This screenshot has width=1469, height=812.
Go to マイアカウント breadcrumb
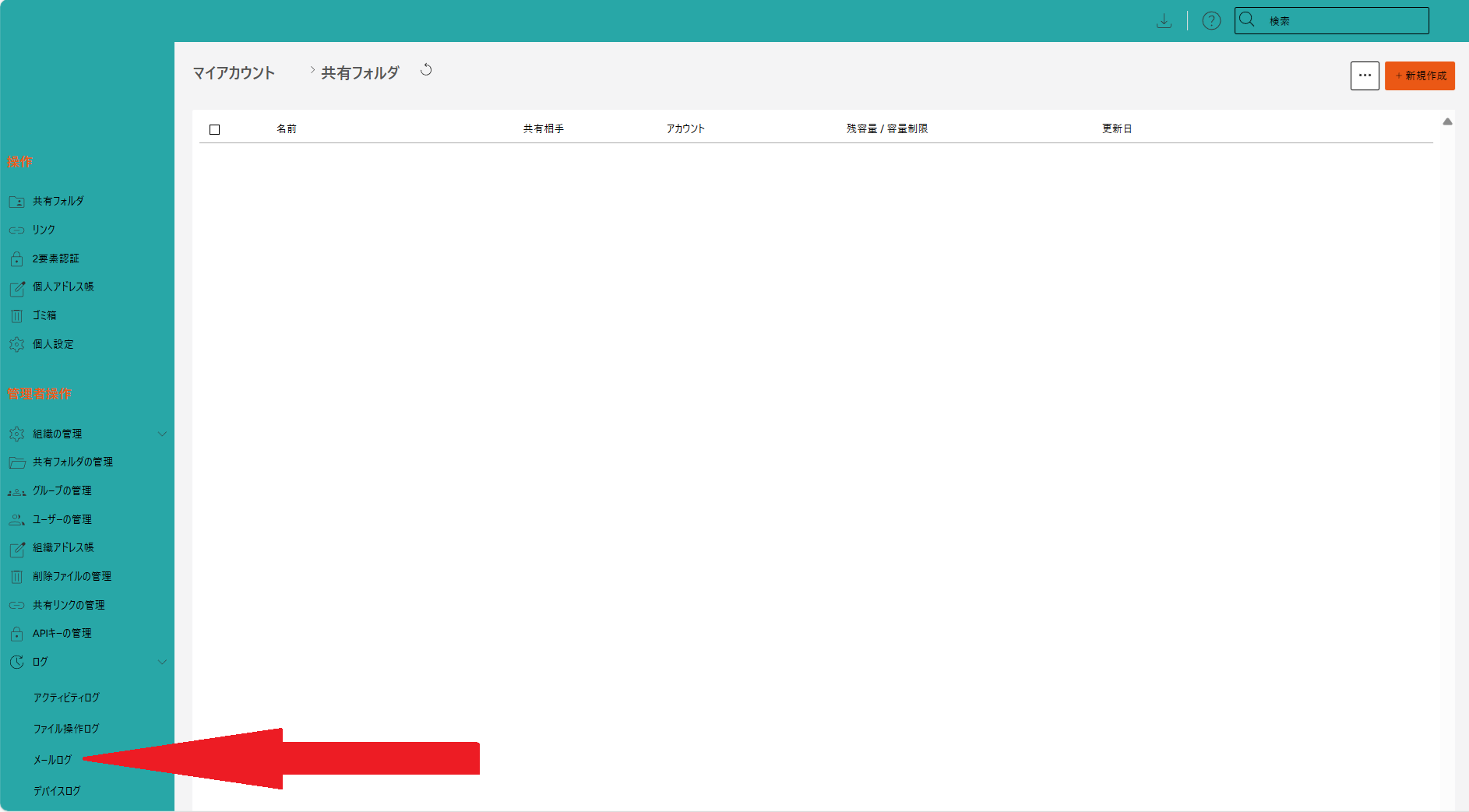234,72
